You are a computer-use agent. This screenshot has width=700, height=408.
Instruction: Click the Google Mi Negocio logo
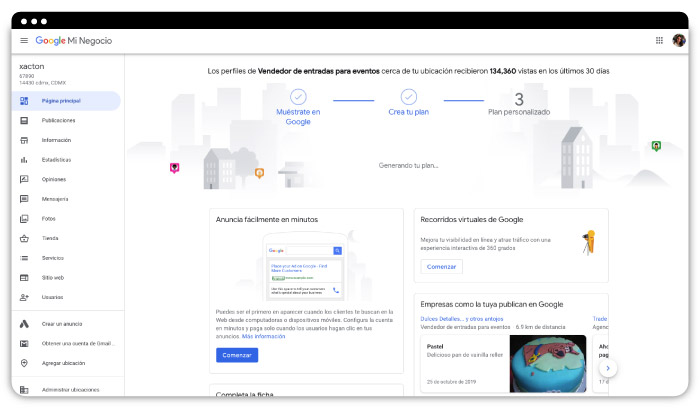click(x=74, y=41)
